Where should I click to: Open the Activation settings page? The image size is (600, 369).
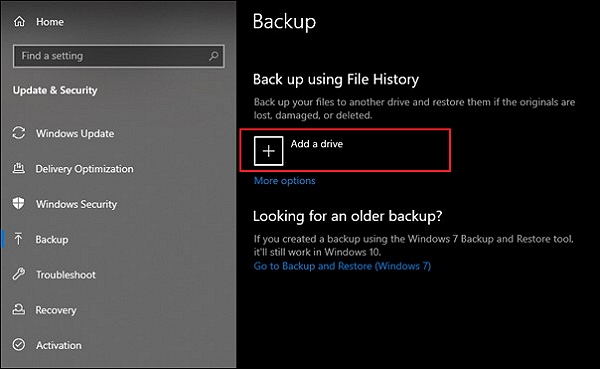[x=59, y=345]
